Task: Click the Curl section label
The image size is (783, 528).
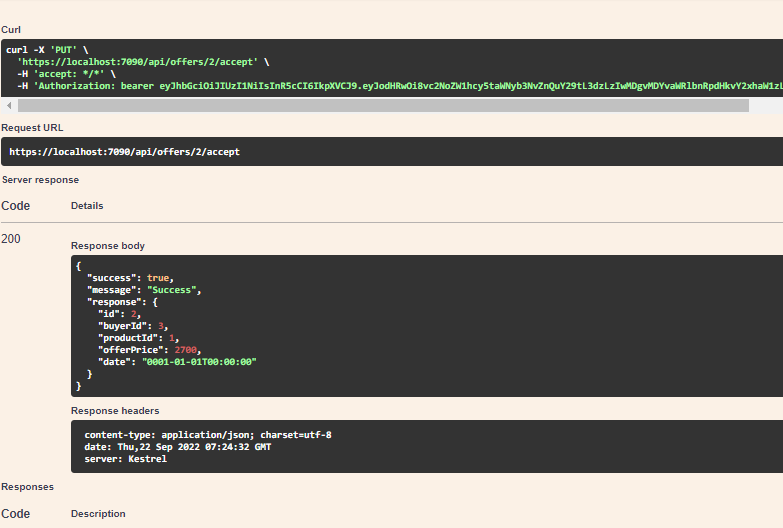Action: [x=11, y=29]
